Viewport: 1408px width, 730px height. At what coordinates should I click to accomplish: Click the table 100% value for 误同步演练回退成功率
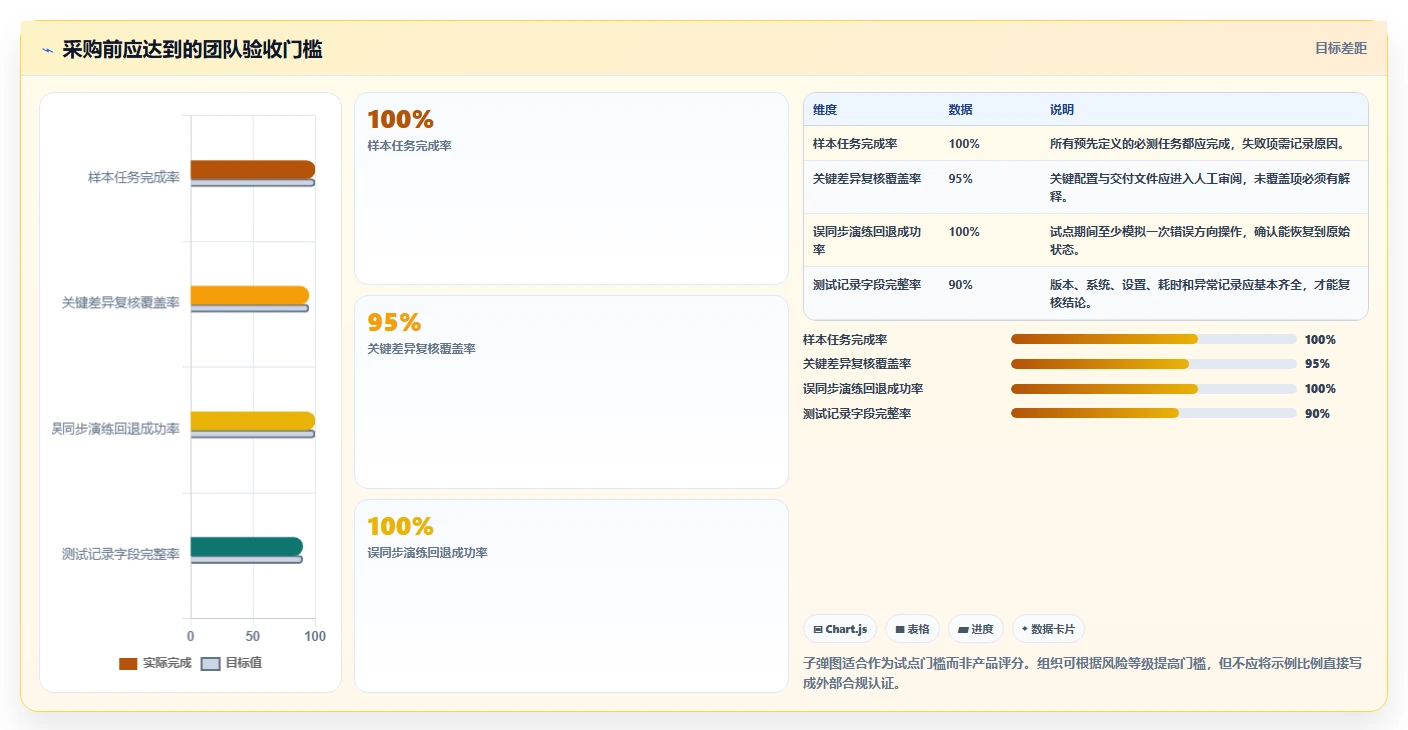point(964,232)
